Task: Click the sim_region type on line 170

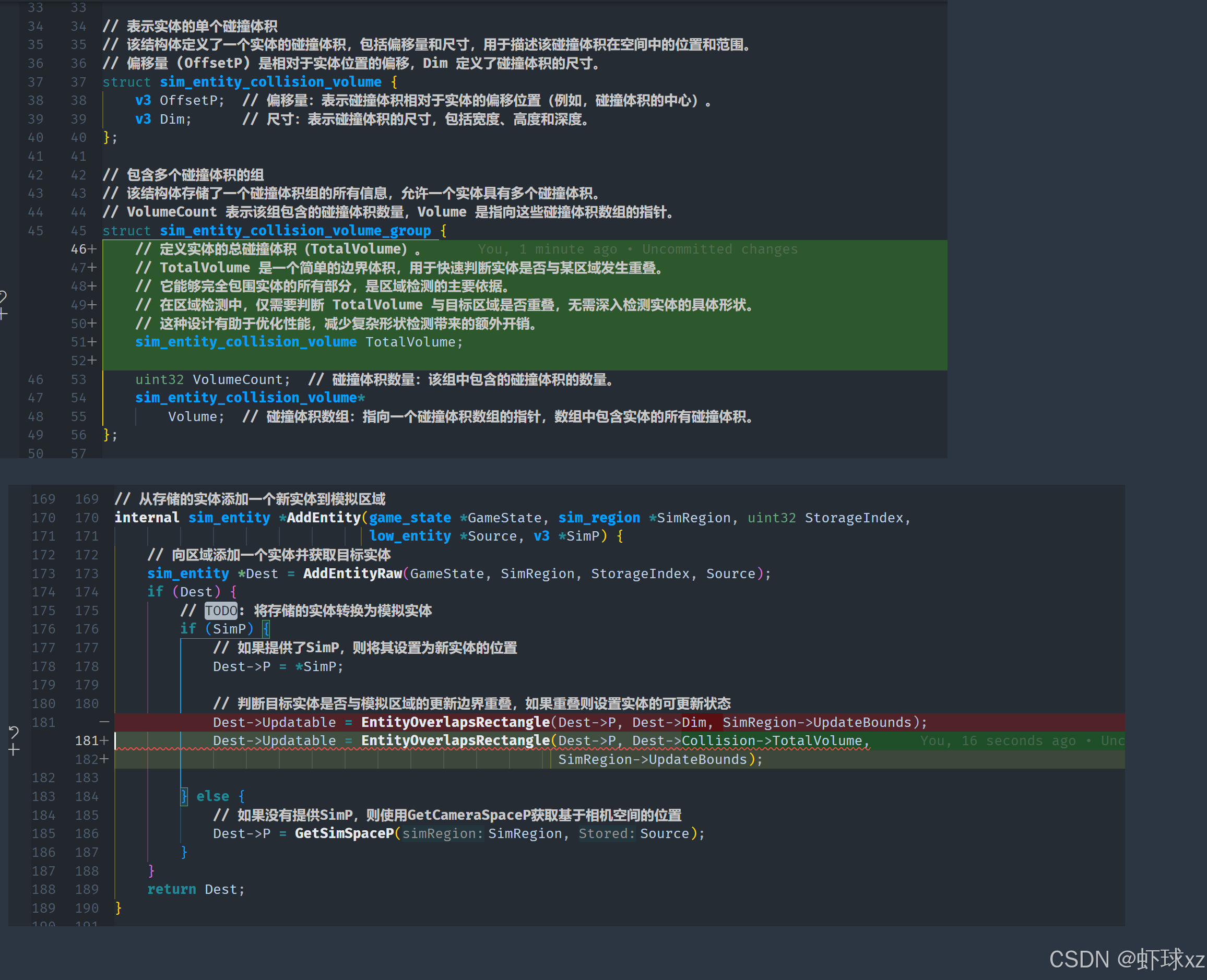Action: point(599,518)
